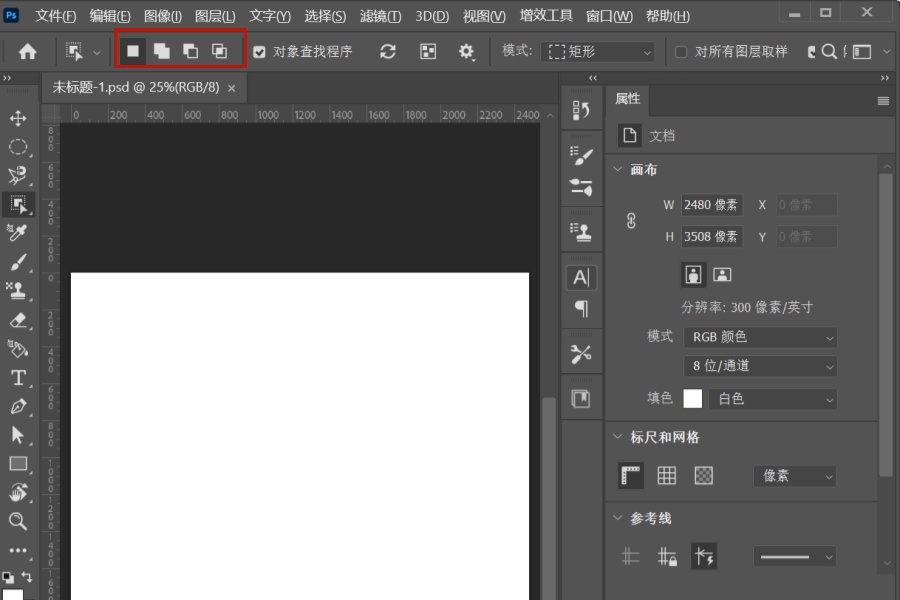Toggle the transparency grid button

click(703, 475)
